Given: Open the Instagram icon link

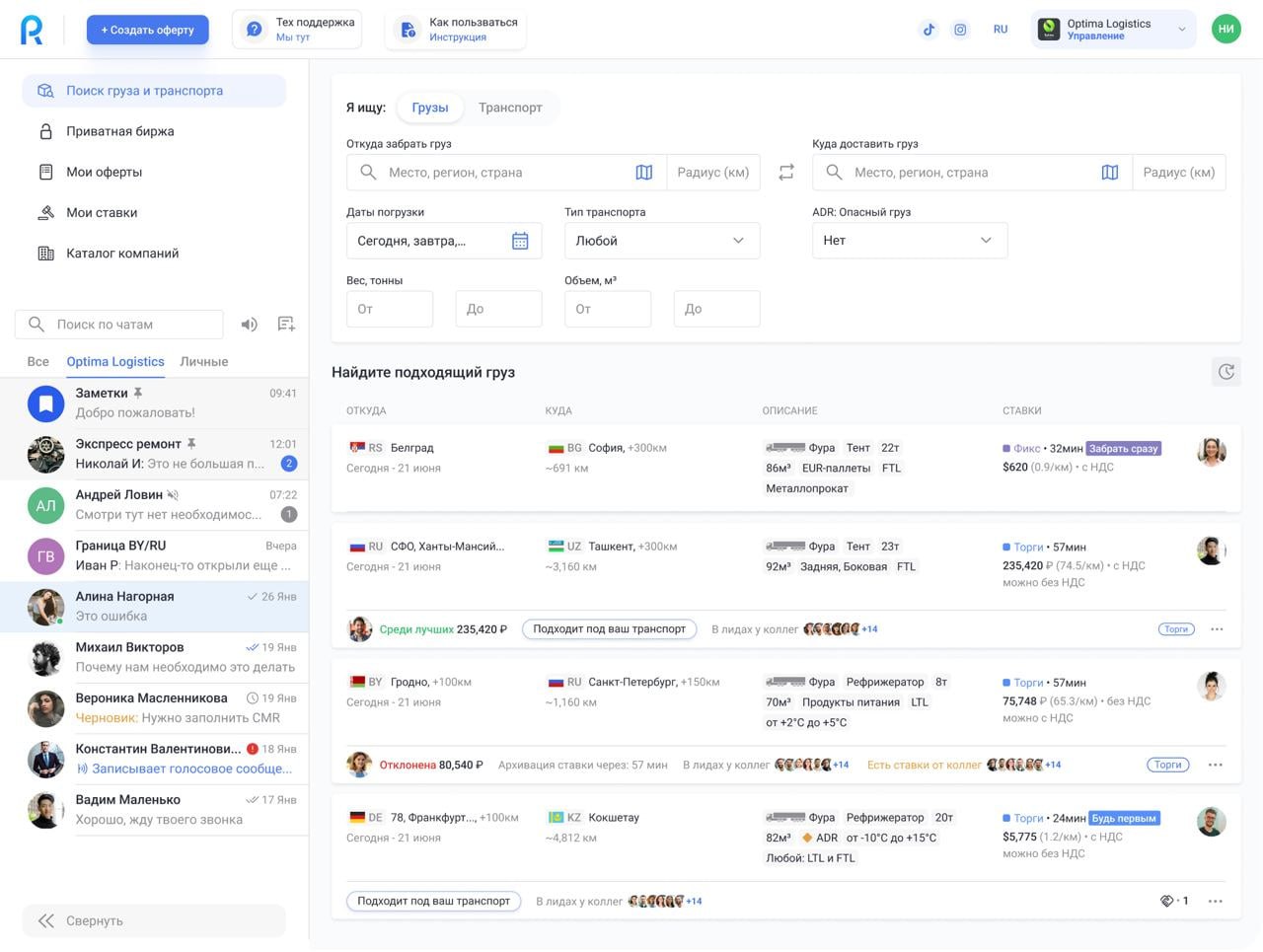Looking at the screenshot, I should tap(960, 30).
